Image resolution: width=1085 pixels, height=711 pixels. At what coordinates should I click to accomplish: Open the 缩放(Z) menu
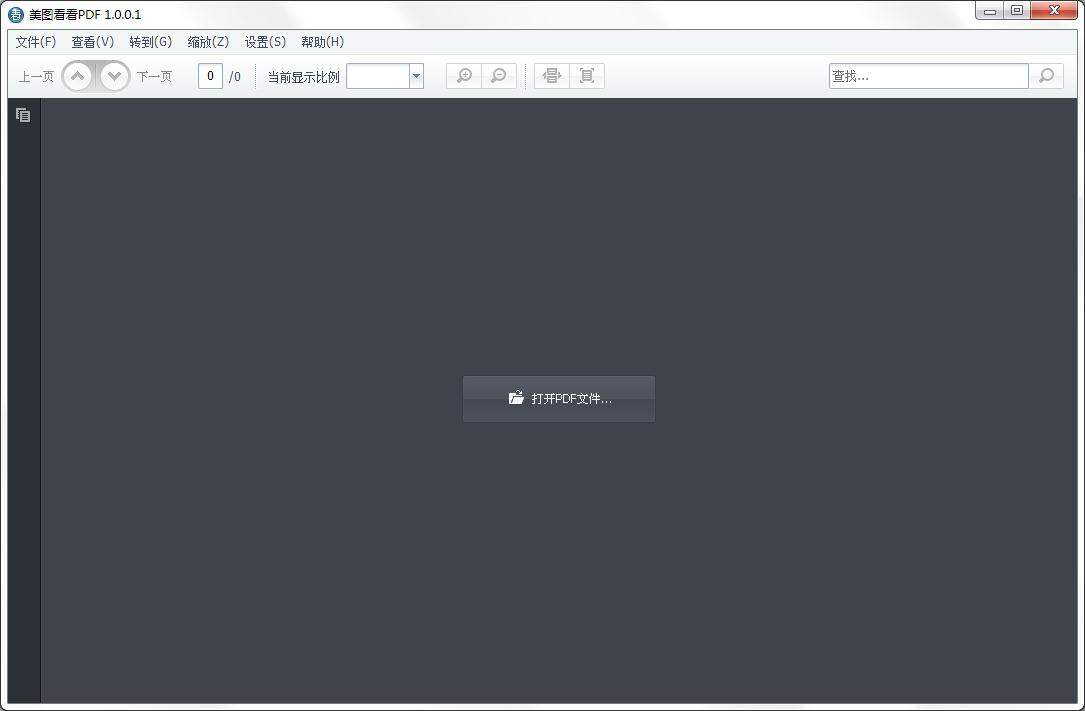pyautogui.click(x=206, y=41)
